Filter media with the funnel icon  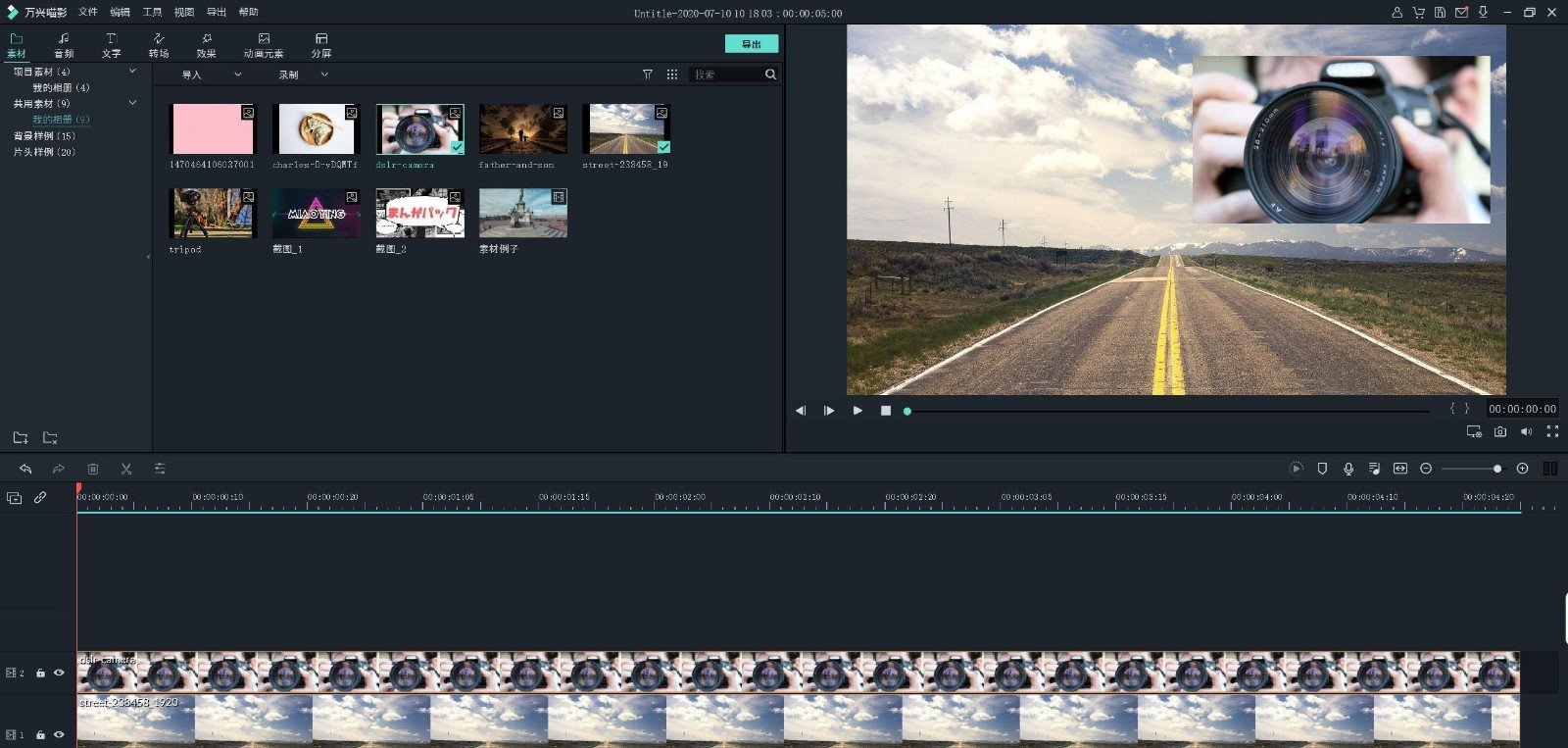click(648, 75)
